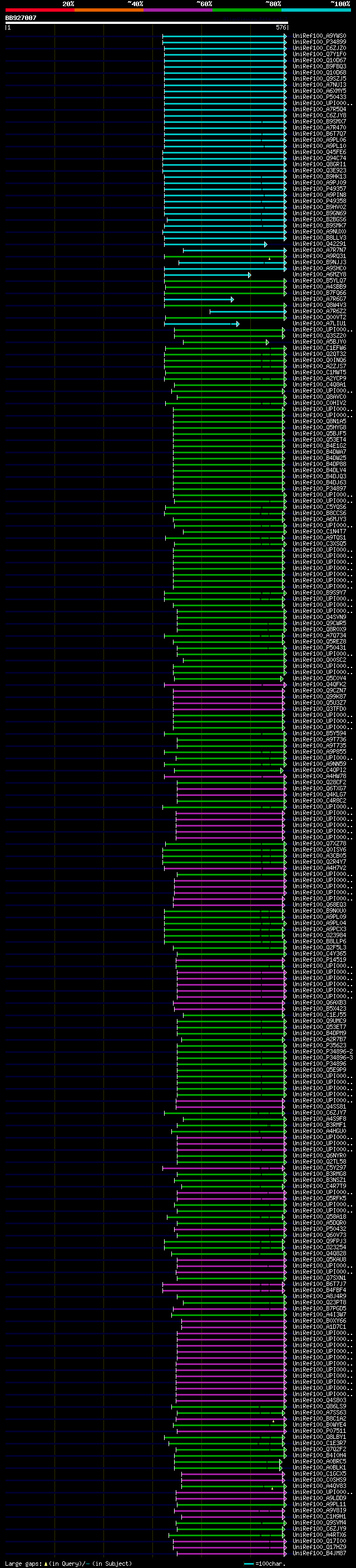The width and height of the screenshot is (356, 1568).
Task: Select hit UniRef100_Q8LBY1
Action: click(319, 1437)
